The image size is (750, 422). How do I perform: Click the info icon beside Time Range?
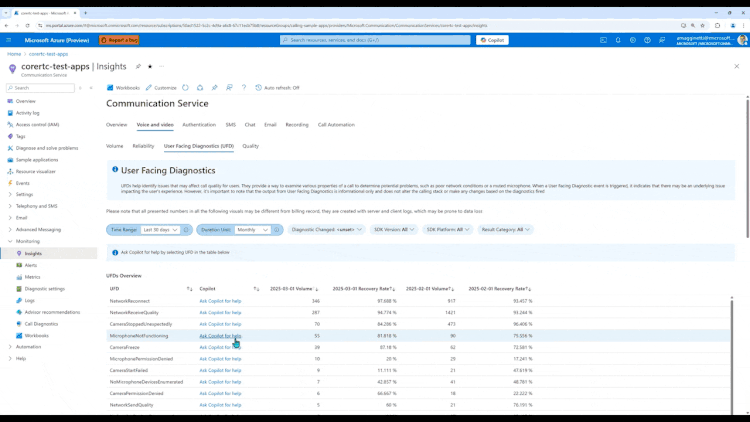click(186, 230)
